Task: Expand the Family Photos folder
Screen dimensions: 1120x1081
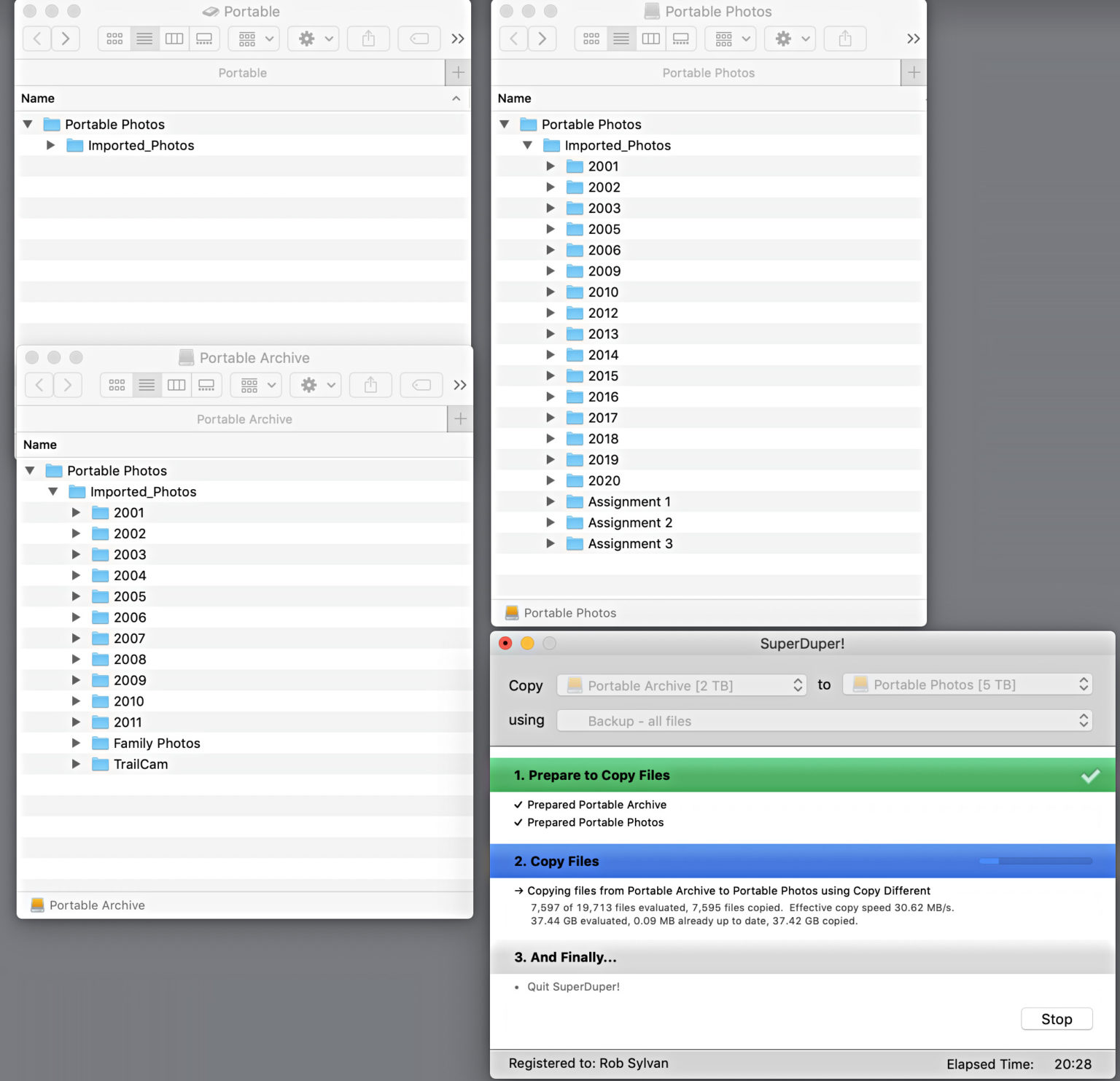Action: tap(77, 743)
